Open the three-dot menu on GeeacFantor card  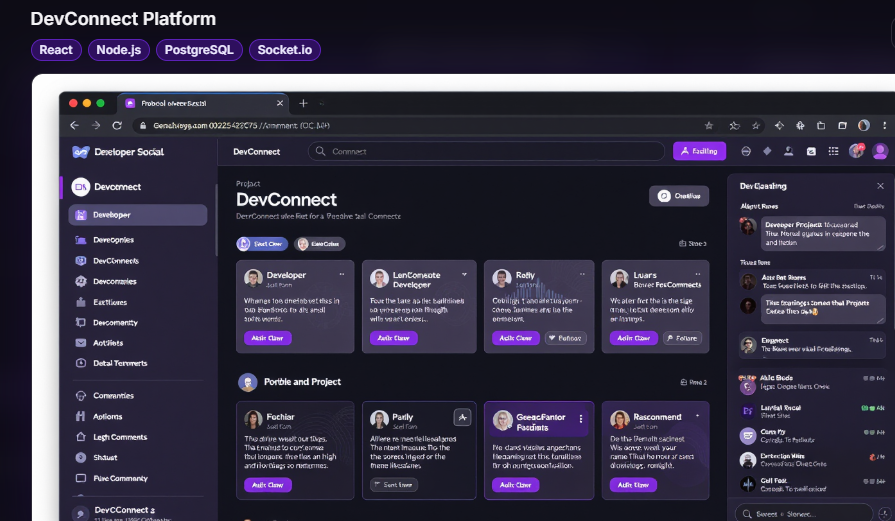(581, 419)
